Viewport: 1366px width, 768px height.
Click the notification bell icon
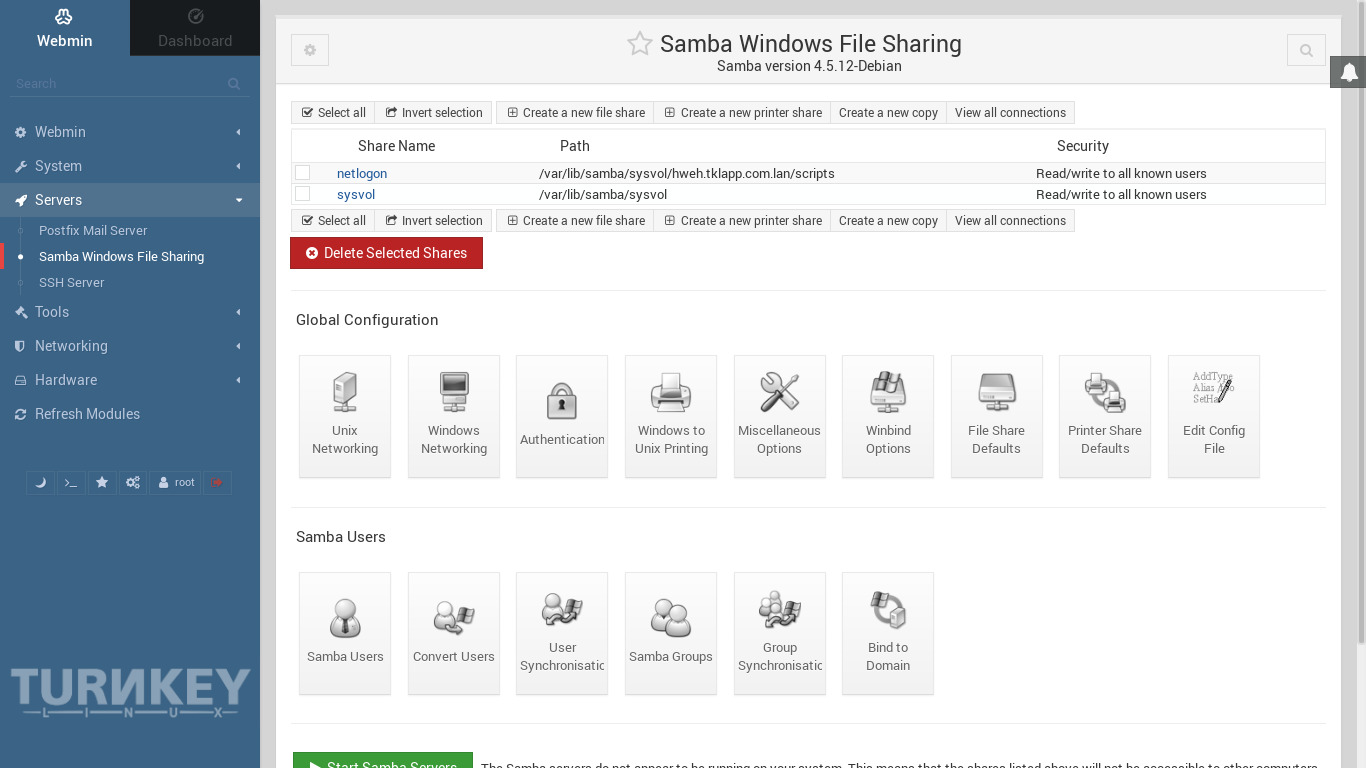click(x=1348, y=72)
